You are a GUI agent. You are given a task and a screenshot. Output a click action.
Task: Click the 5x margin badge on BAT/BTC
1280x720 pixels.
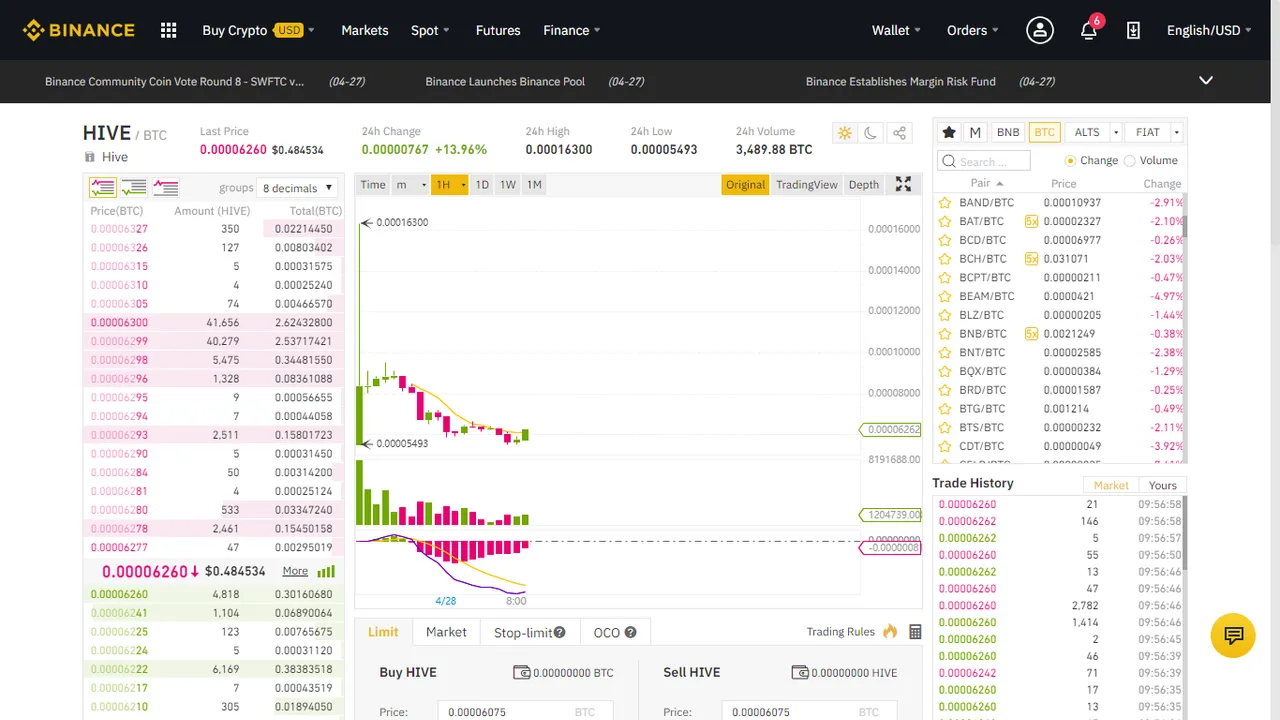(x=1031, y=222)
